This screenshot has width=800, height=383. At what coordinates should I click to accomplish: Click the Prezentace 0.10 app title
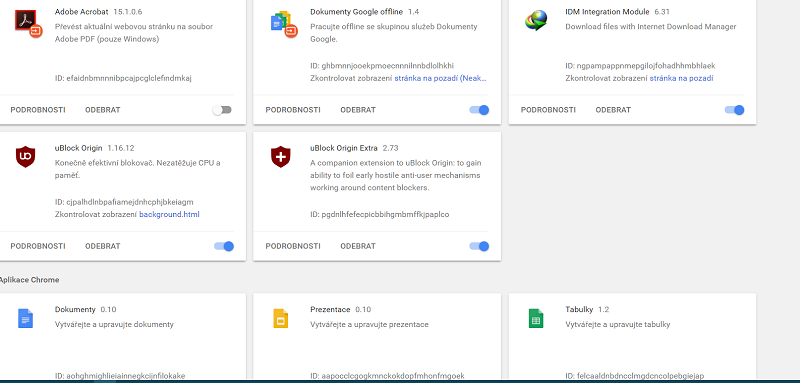(340, 310)
